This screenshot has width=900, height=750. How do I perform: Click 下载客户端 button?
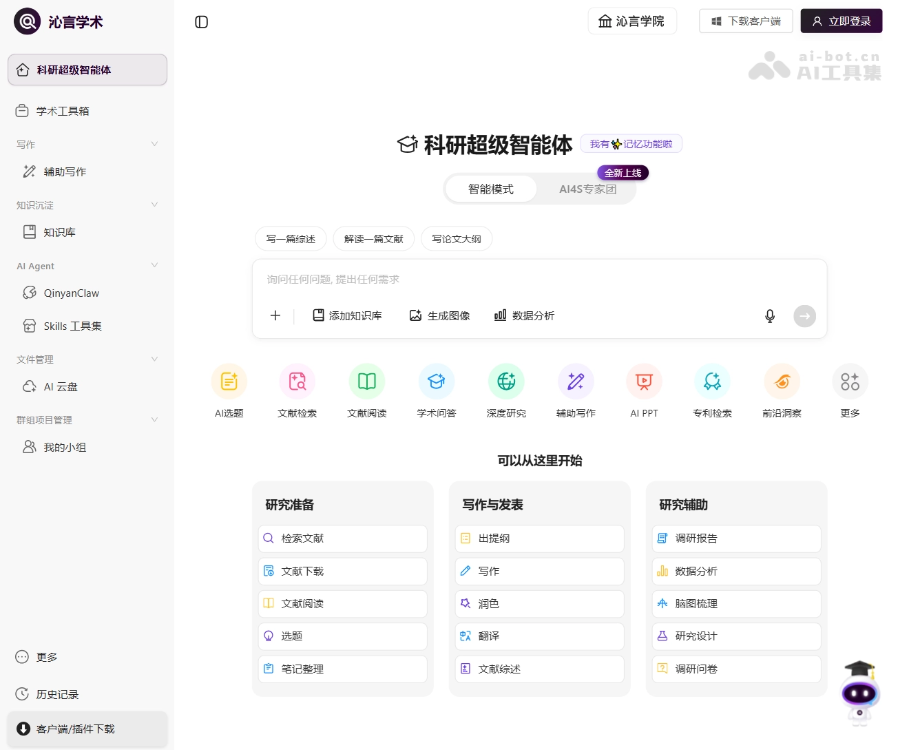[746, 21]
